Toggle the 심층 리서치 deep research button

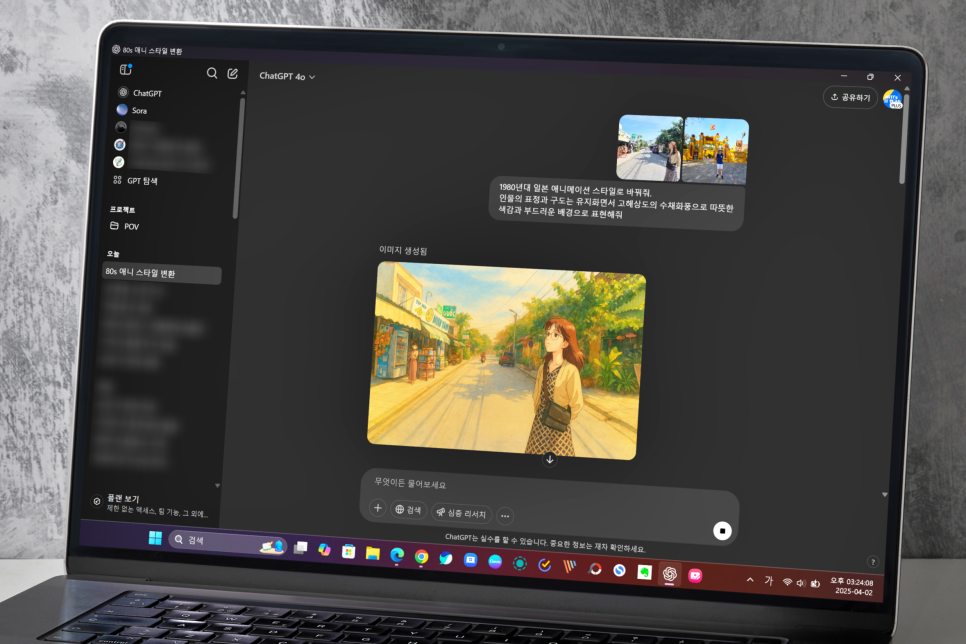[461, 513]
